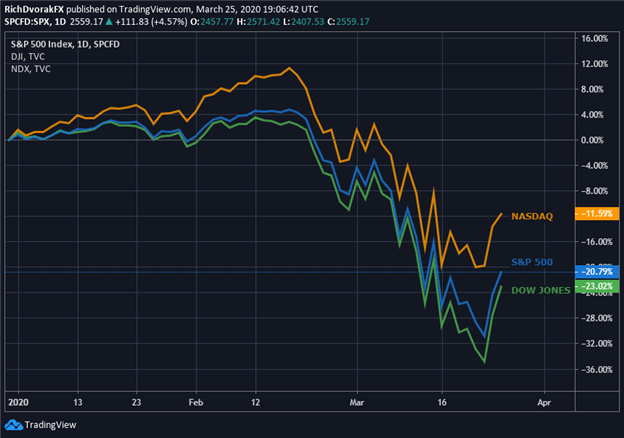This screenshot has height=438, width=624.
Task: Click the Apr time axis label
Action: click(544, 403)
